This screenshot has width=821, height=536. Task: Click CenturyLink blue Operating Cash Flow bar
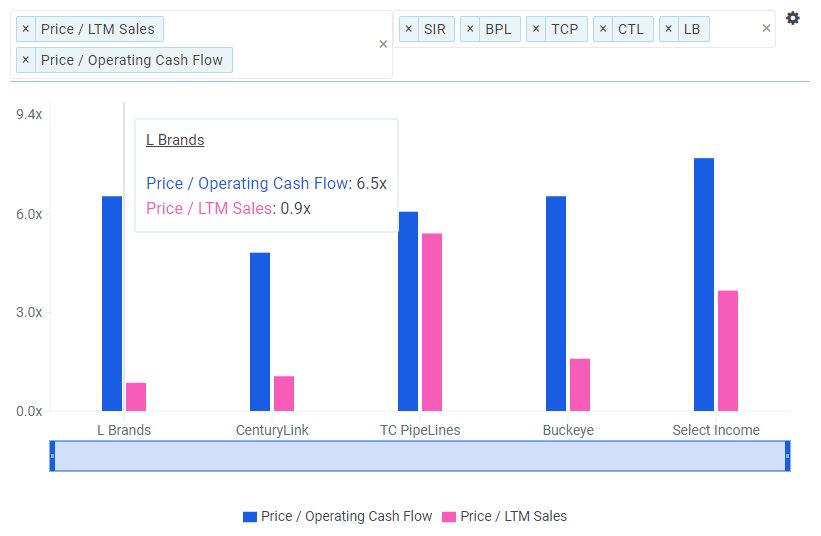click(260, 332)
